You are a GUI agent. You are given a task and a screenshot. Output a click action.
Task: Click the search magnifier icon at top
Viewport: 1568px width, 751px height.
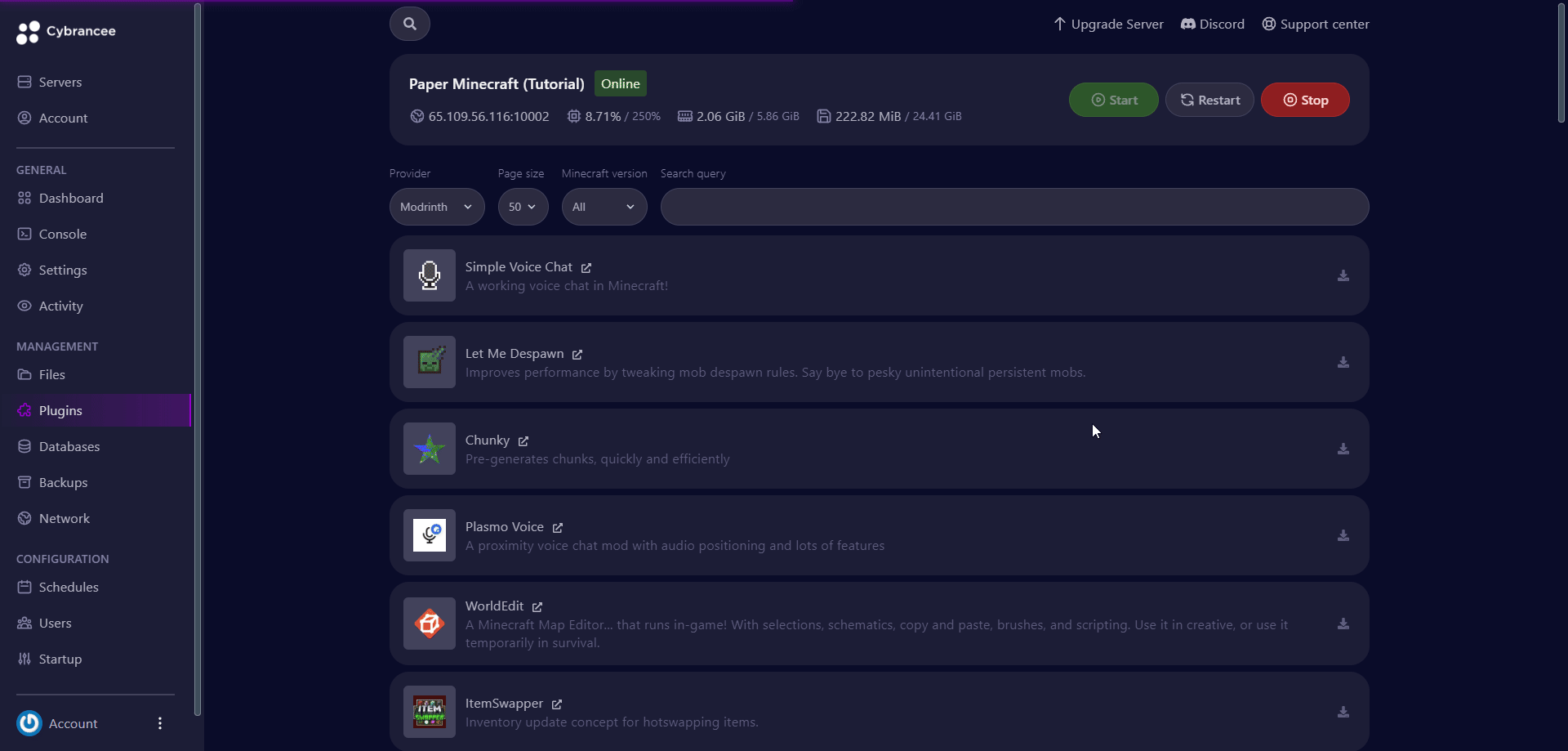pyautogui.click(x=410, y=24)
